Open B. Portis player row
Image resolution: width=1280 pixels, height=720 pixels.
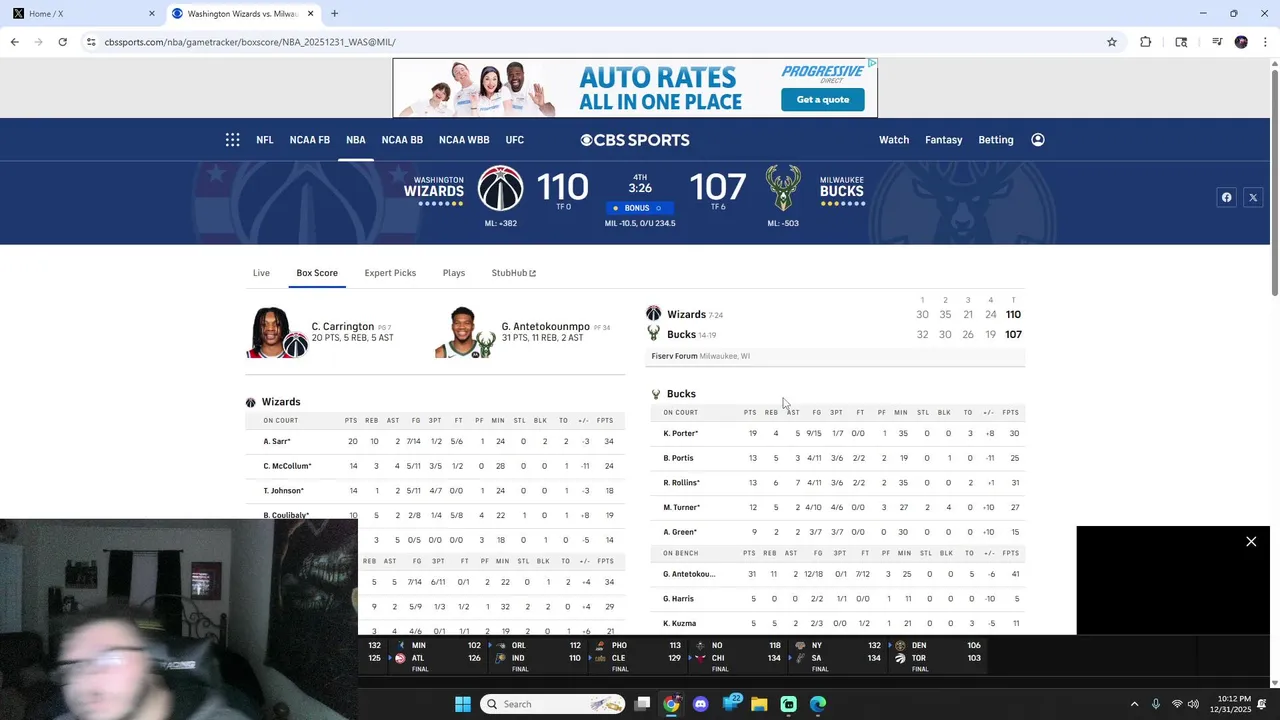[835, 458]
